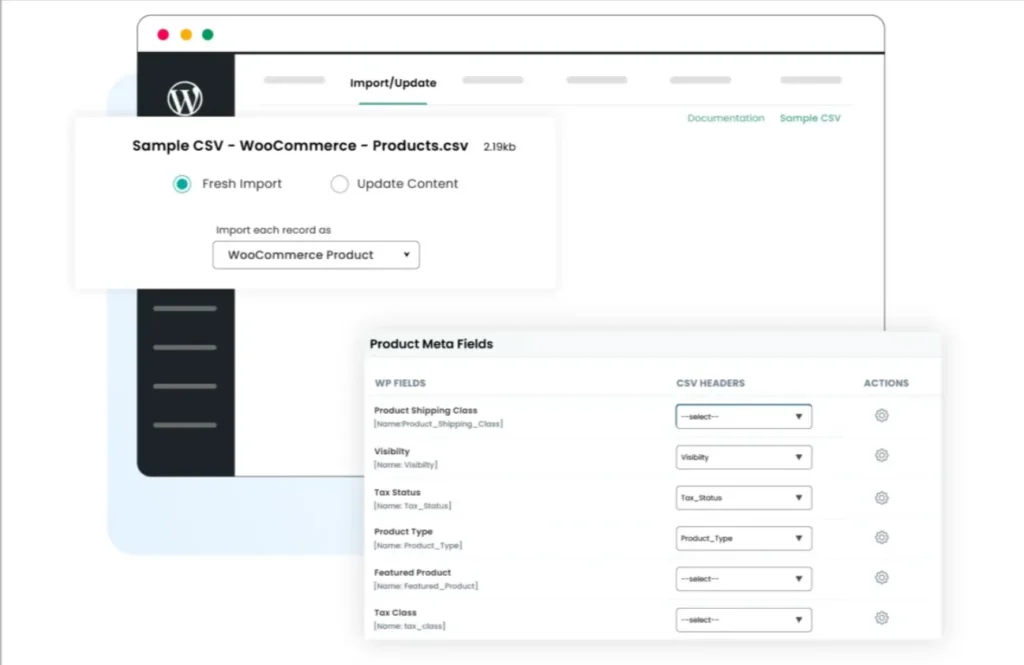Open the WooCommerce Product record type dropdown

click(x=315, y=255)
